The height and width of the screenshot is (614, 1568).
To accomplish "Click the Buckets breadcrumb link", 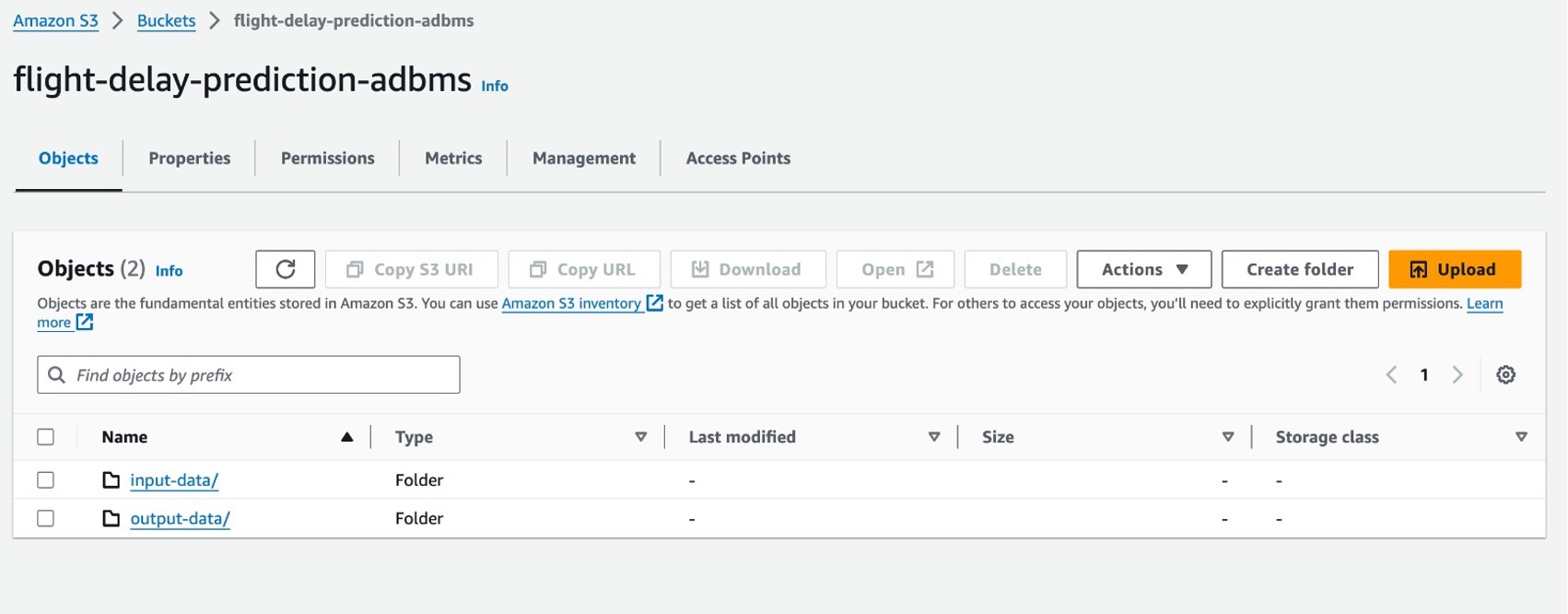I will 166,20.
